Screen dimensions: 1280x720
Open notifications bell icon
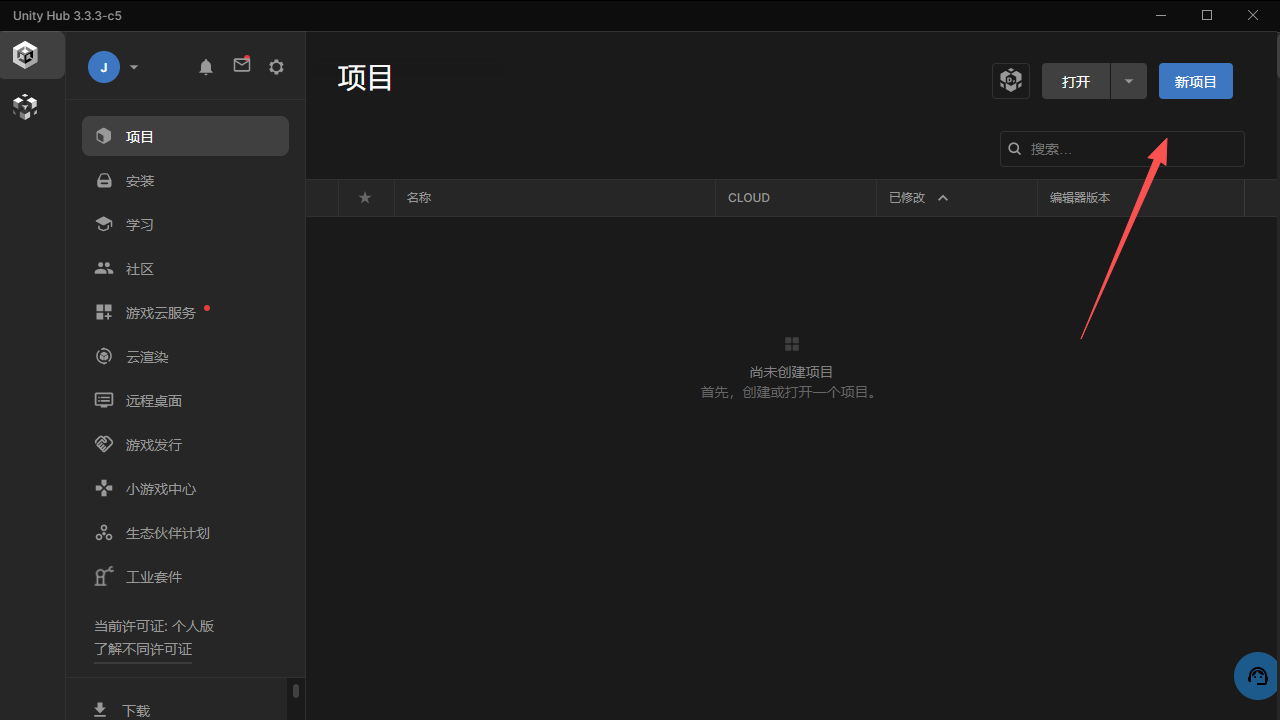(206, 67)
